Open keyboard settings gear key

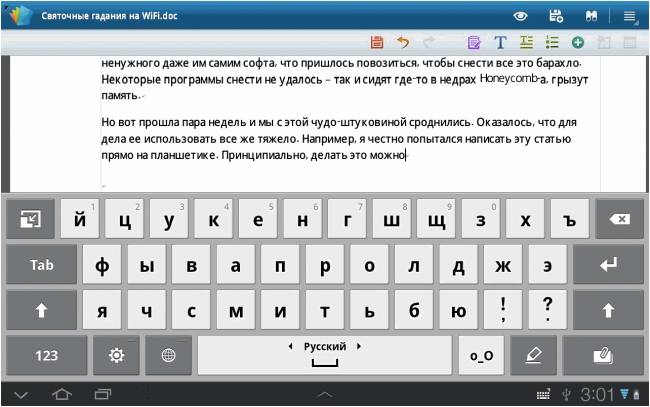point(116,355)
